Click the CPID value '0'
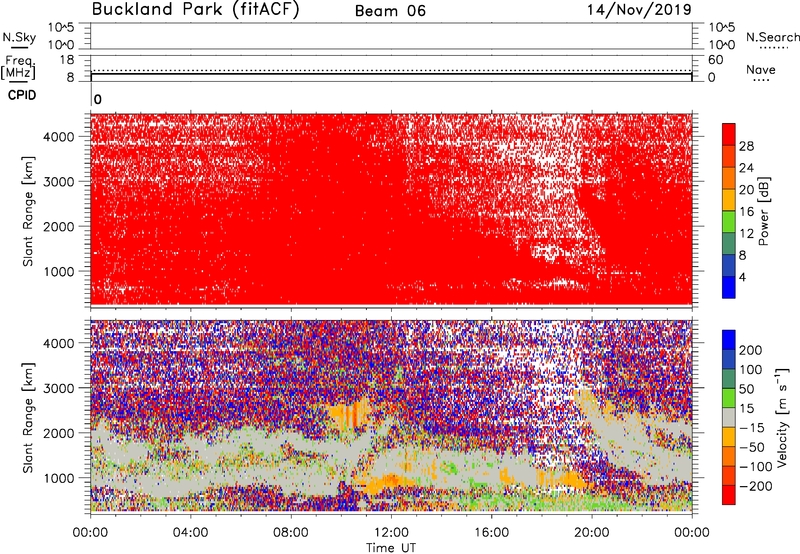 [98, 99]
